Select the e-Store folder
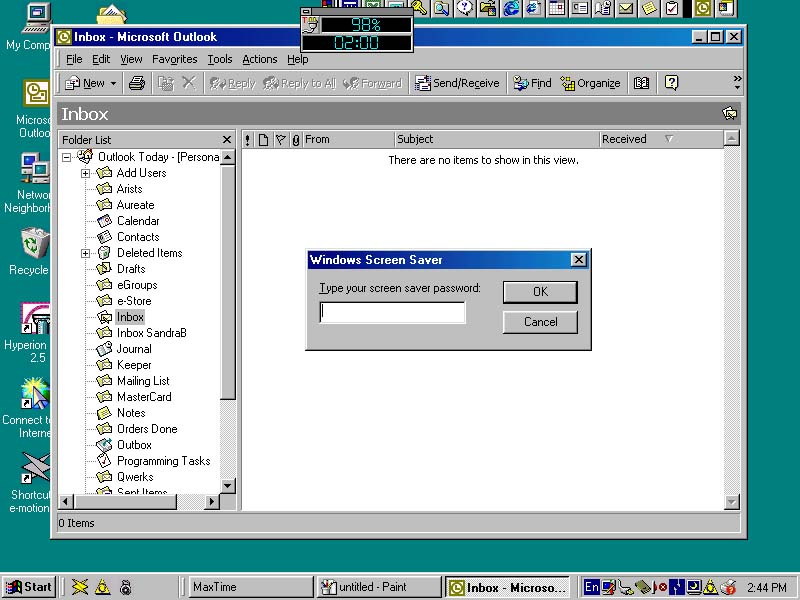The width and height of the screenshot is (800, 600). tap(134, 301)
